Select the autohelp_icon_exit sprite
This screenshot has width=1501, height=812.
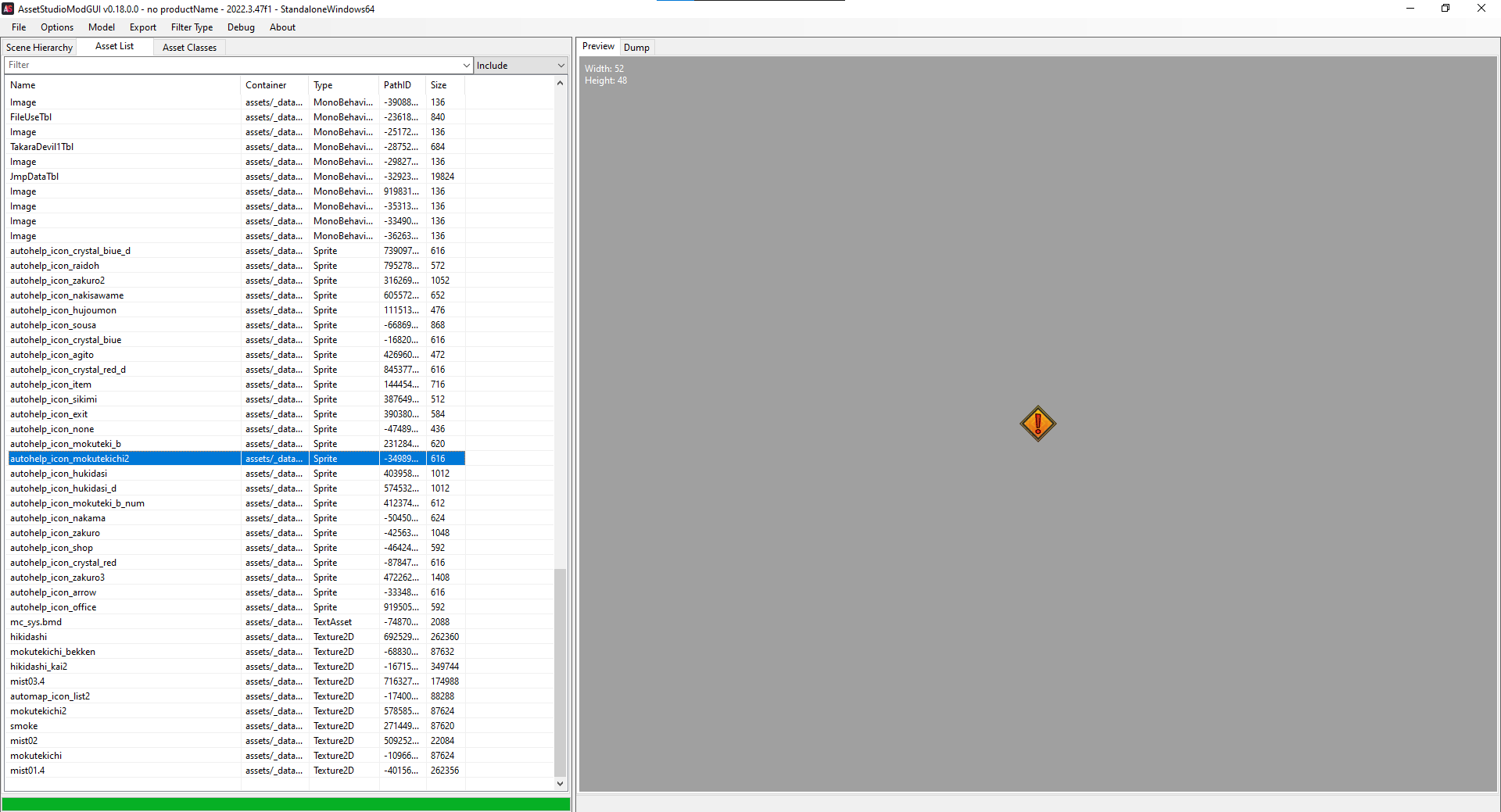[x=236, y=414]
